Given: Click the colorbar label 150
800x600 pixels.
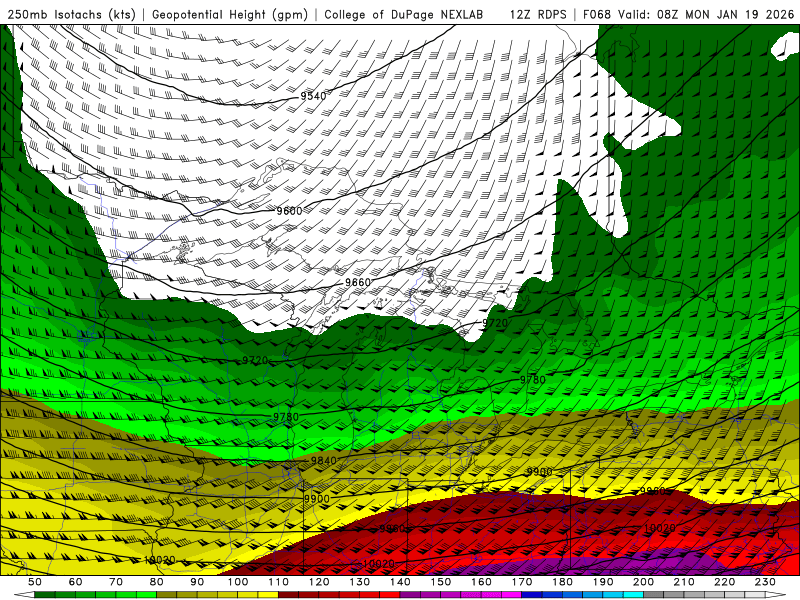Looking at the screenshot, I should point(440,582).
